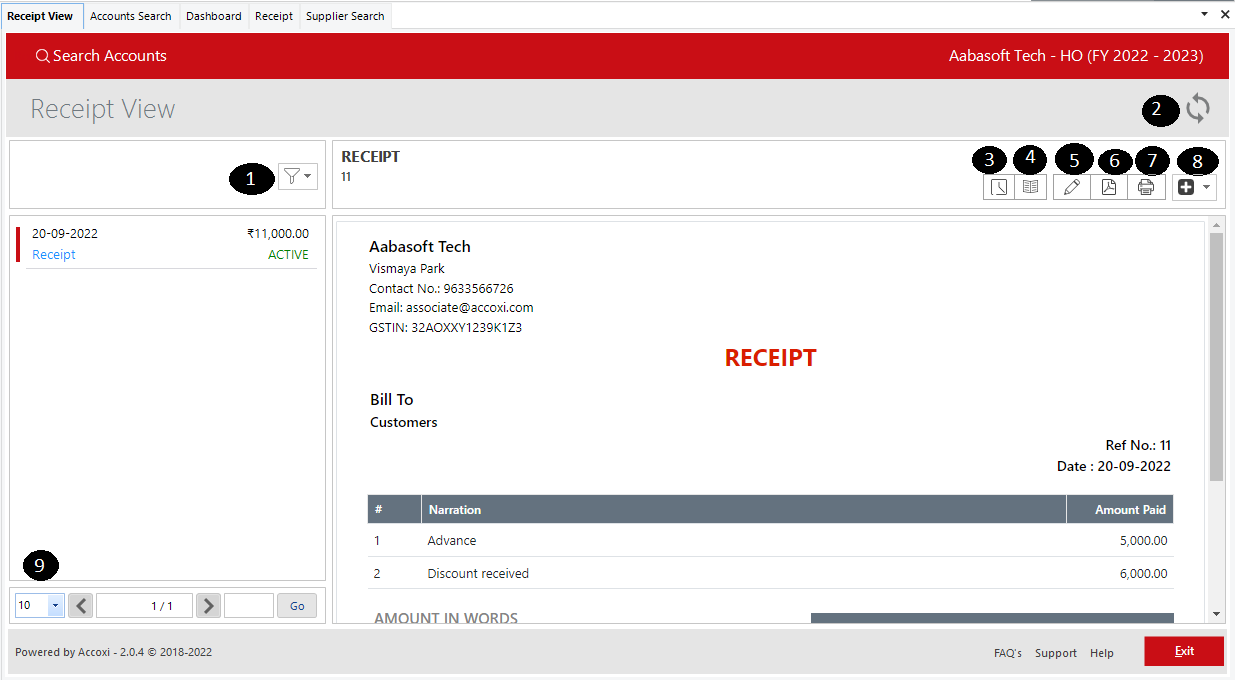This screenshot has height=680, width=1235.
Task: Open Search Accounts in the red header
Action: coord(101,56)
